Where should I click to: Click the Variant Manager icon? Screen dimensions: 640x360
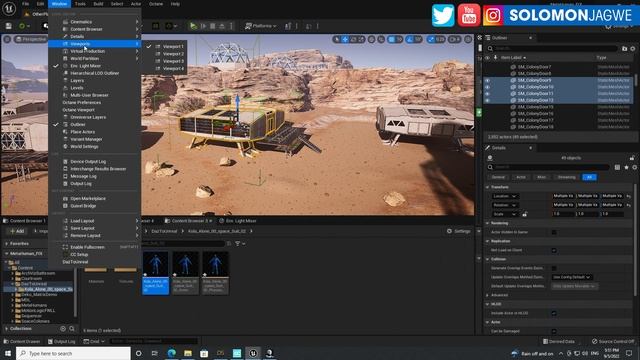(x=65, y=139)
